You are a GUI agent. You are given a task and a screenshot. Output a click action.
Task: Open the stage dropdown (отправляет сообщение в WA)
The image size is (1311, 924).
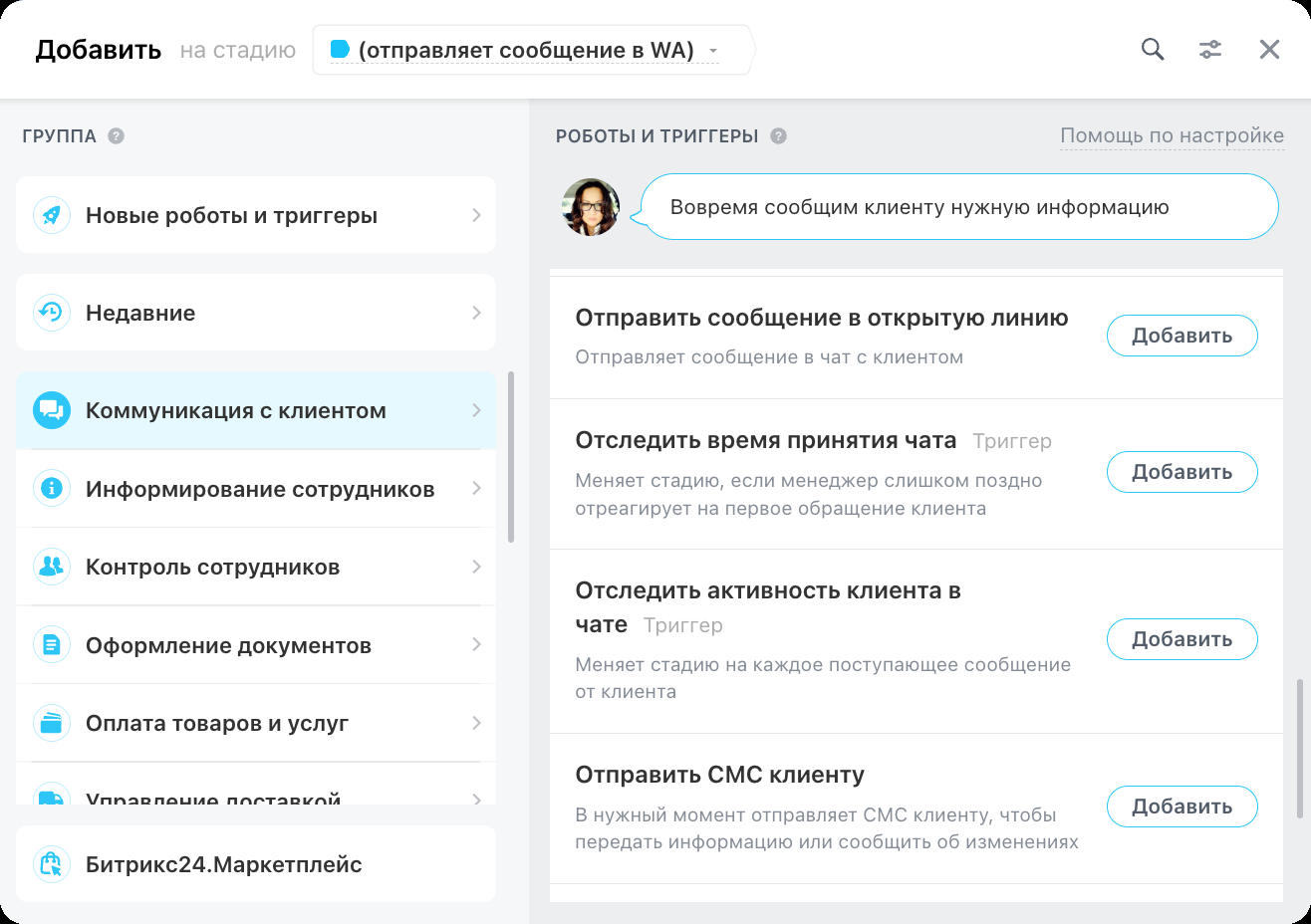coord(533,50)
